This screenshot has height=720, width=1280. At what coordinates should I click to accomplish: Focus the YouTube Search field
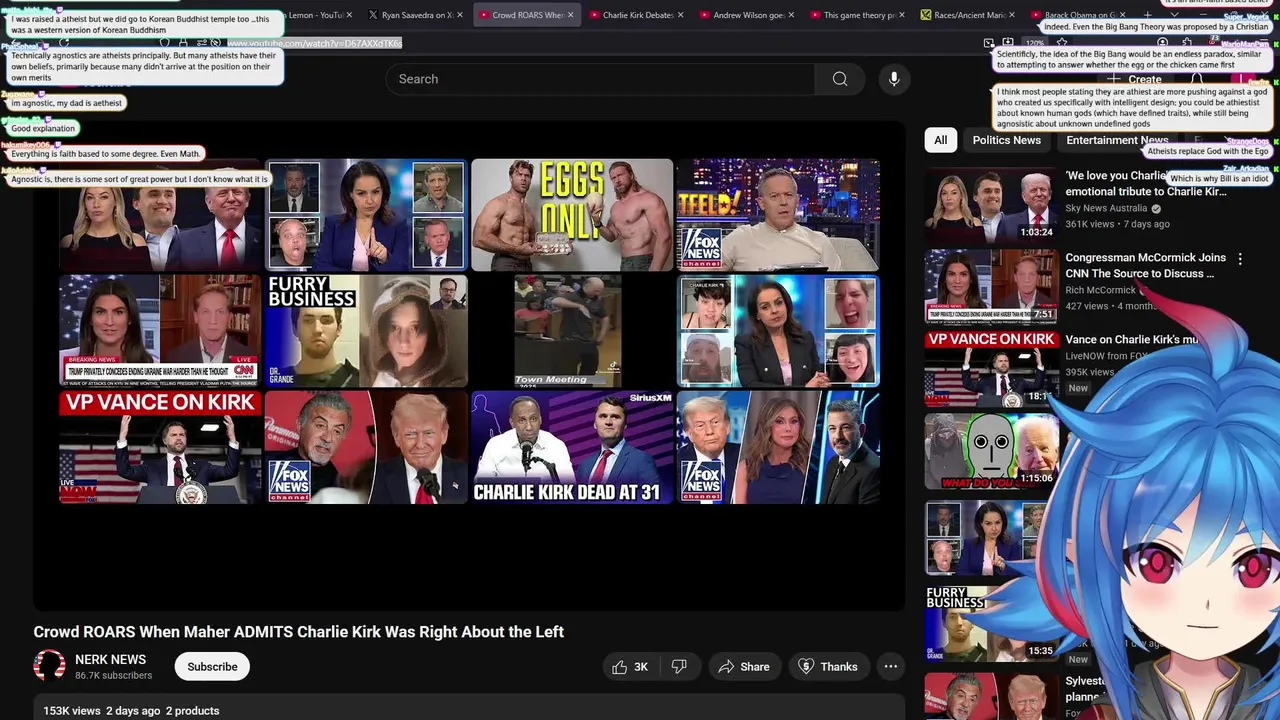600,79
